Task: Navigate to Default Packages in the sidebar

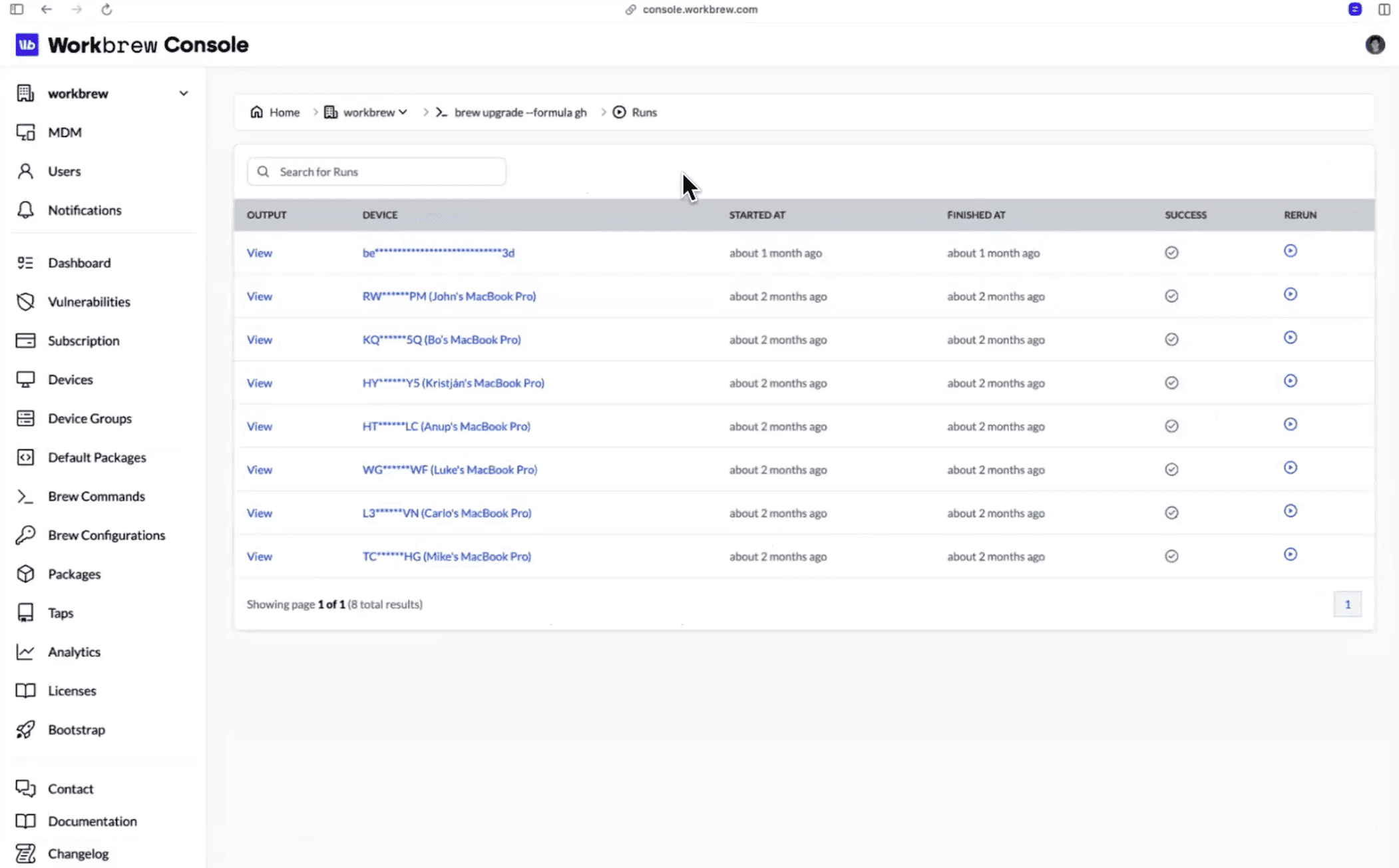Action: point(97,457)
